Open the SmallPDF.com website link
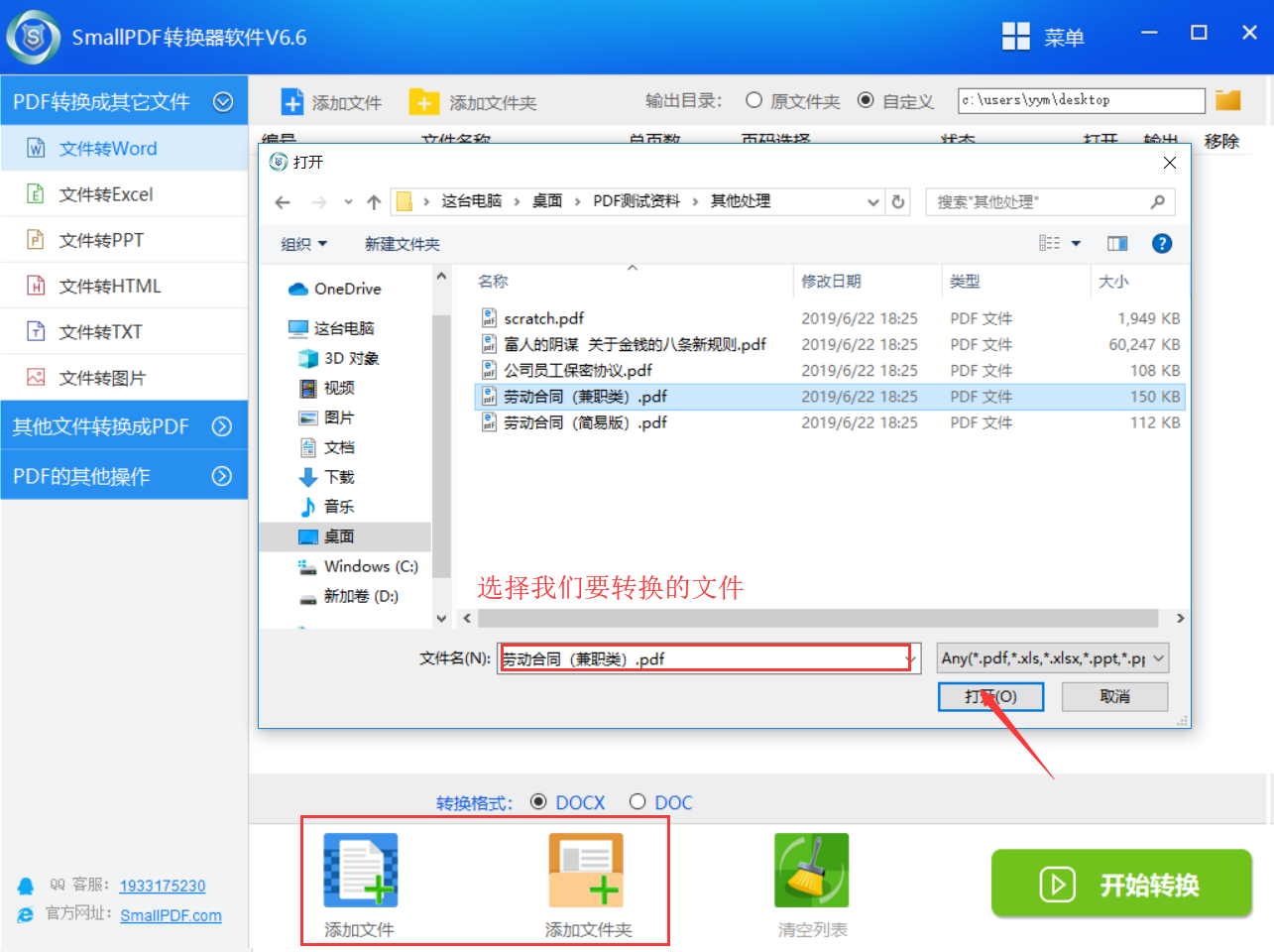 click(171, 915)
